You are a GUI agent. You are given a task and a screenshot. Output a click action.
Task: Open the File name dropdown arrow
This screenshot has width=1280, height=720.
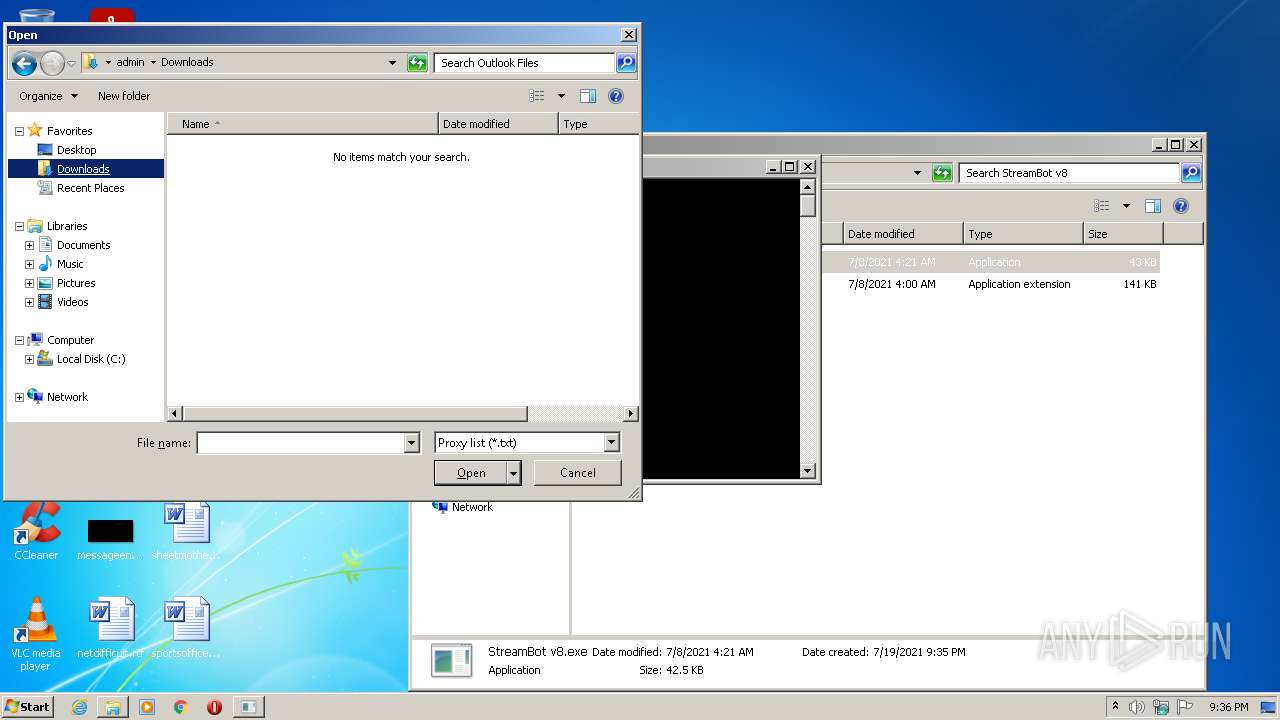pos(411,443)
